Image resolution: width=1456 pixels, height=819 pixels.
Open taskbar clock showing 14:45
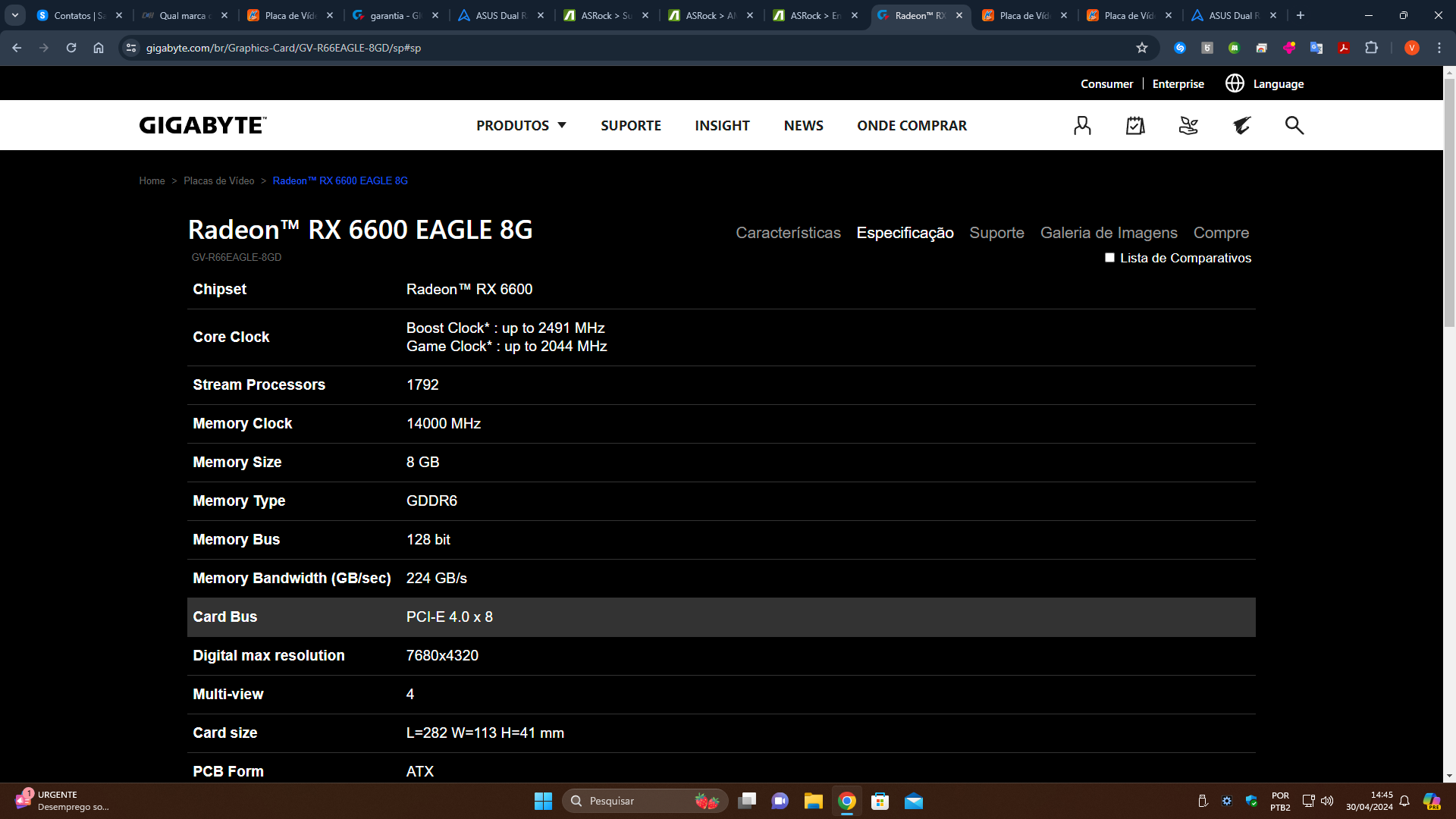[1369, 801]
